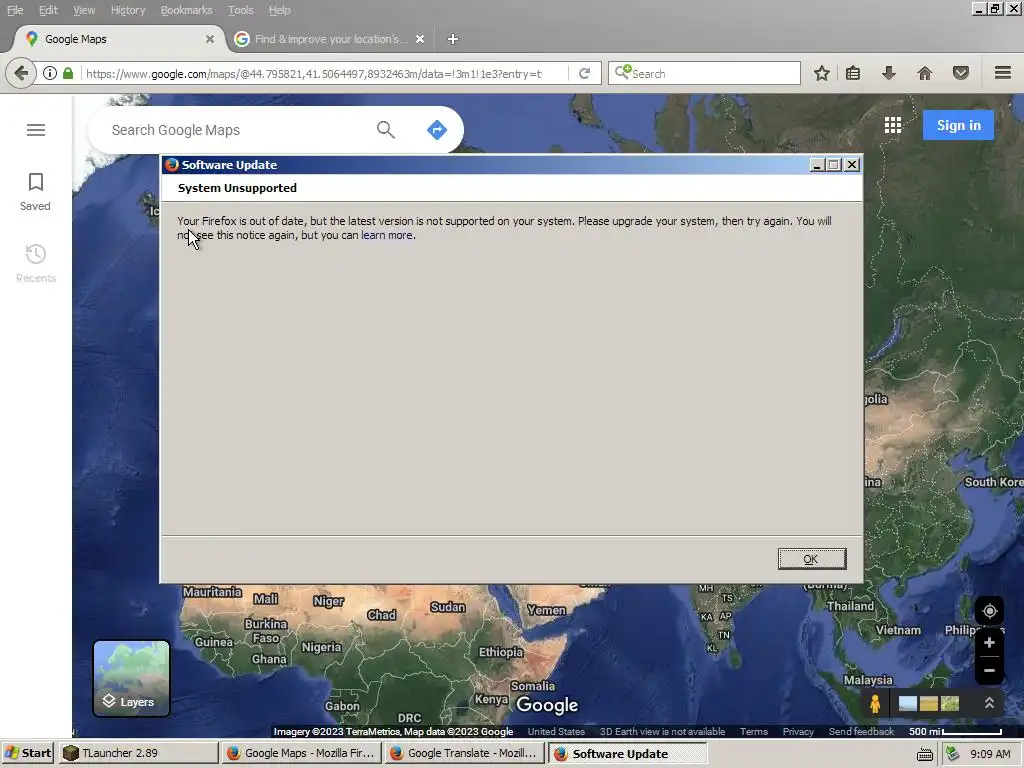Image resolution: width=1024 pixels, height=768 pixels.
Task: Open the Firefox hamburger menu
Action: point(1003,72)
